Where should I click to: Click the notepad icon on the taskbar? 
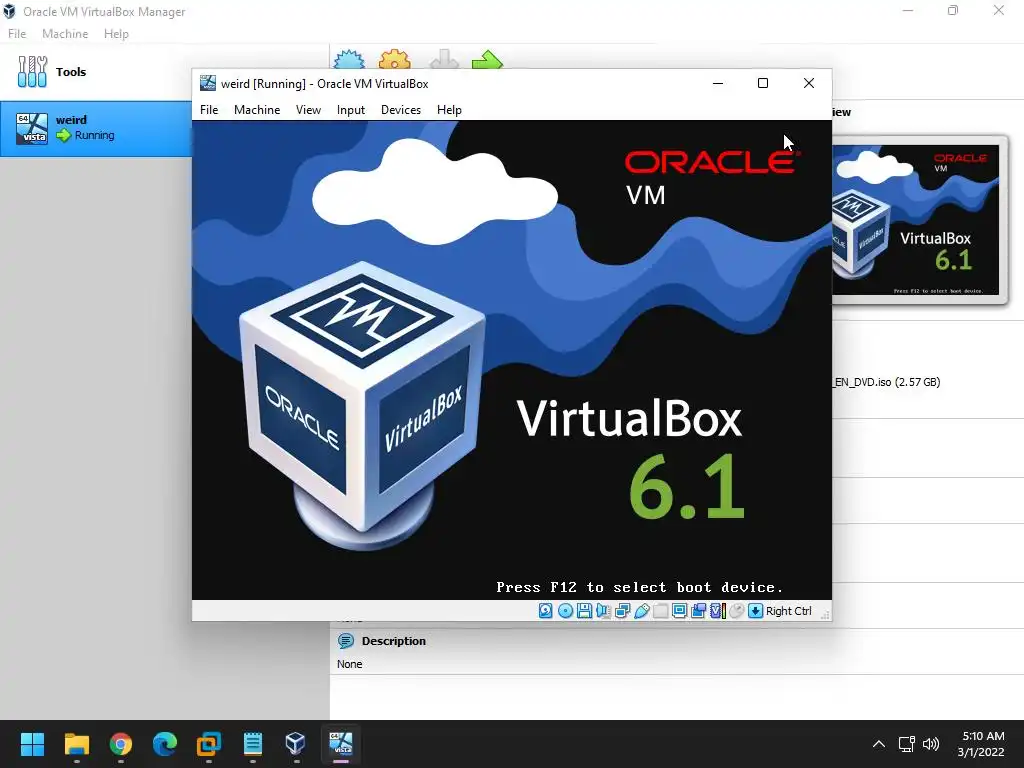pyautogui.click(x=253, y=744)
